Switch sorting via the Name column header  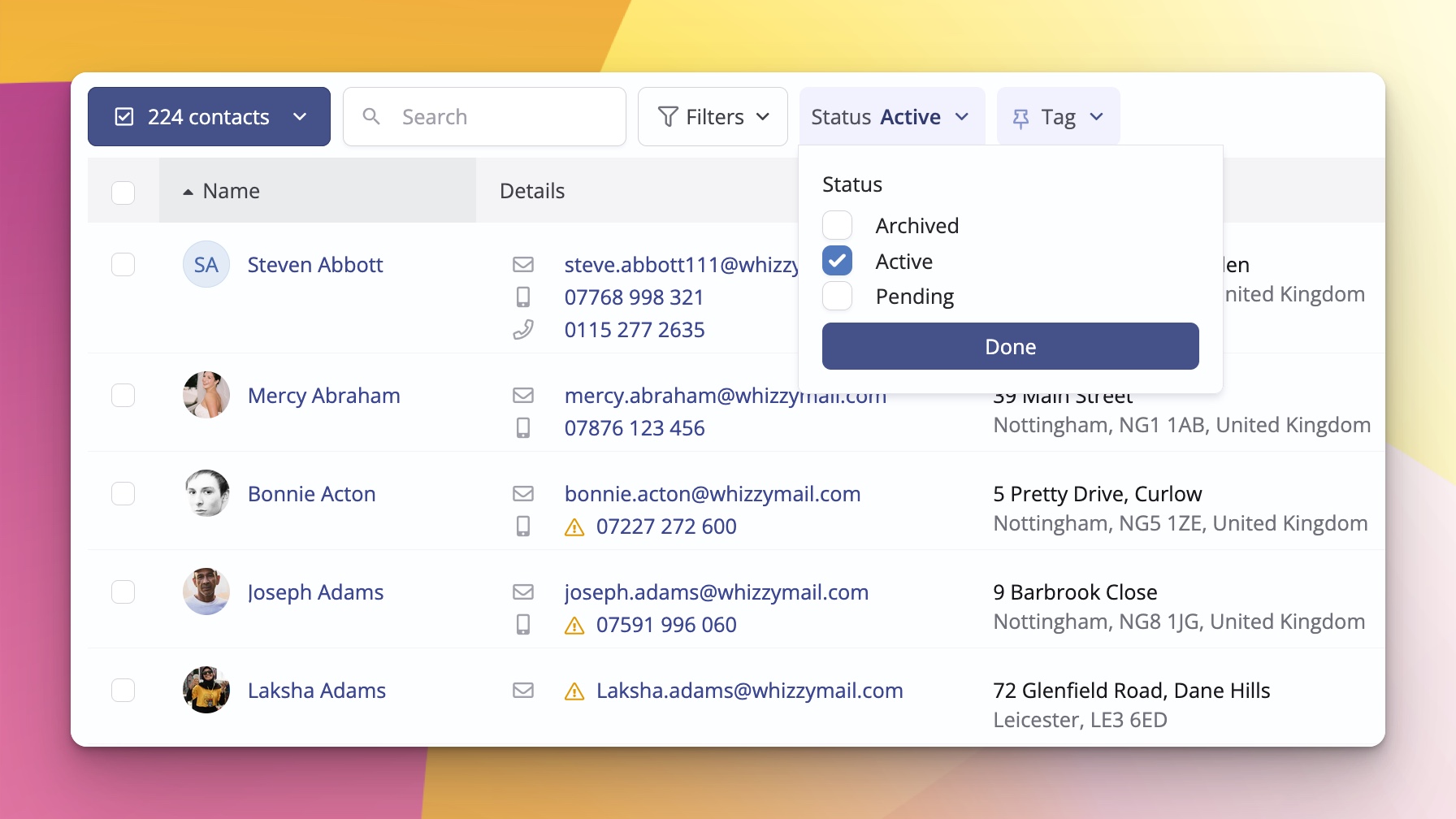point(231,190)
